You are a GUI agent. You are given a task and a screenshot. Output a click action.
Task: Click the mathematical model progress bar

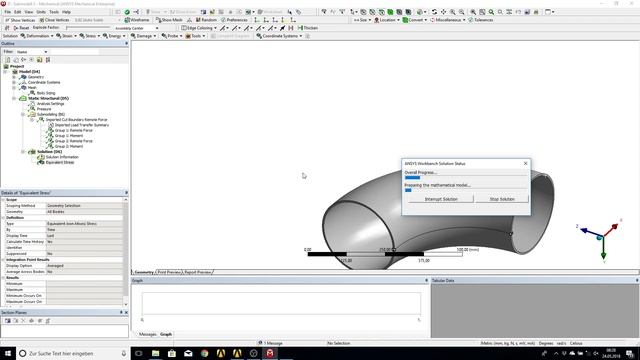click(466, 190)
